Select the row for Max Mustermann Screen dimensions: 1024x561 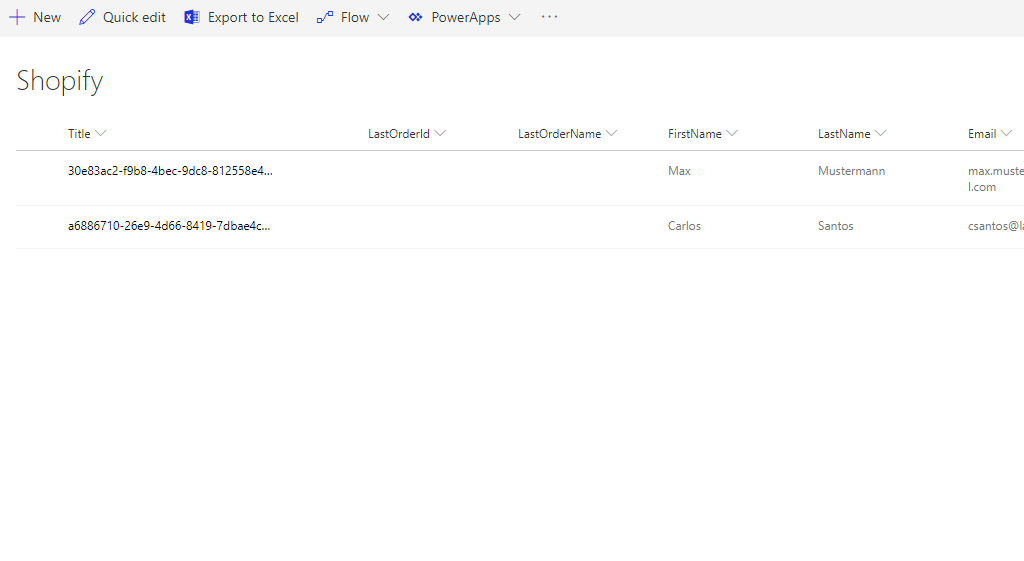40,178
